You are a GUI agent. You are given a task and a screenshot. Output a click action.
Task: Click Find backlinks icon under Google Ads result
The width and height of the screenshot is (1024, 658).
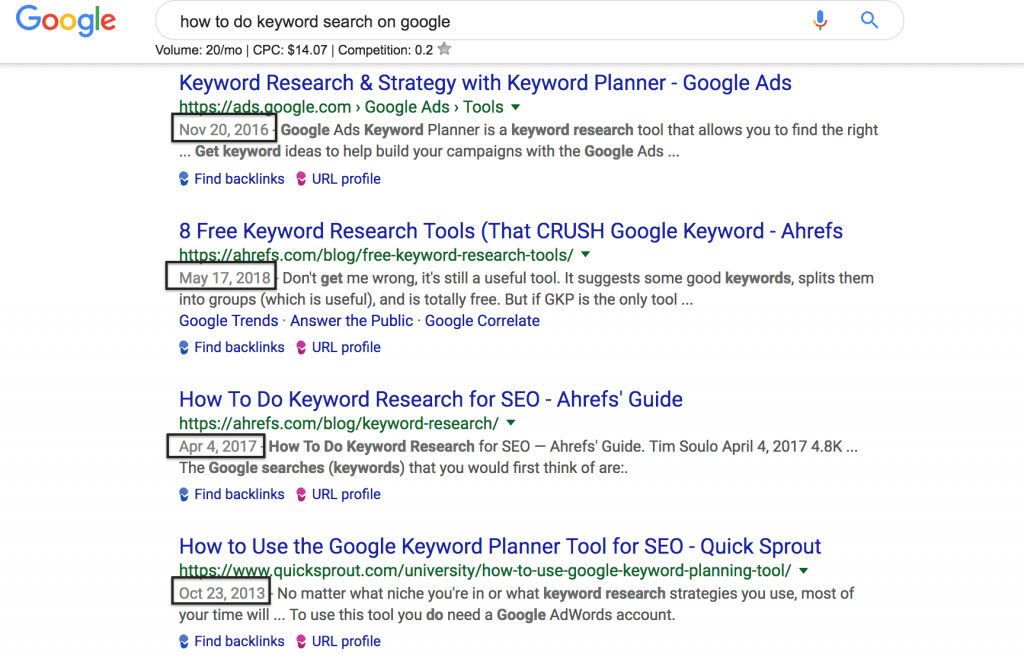[x=184, y=179]
